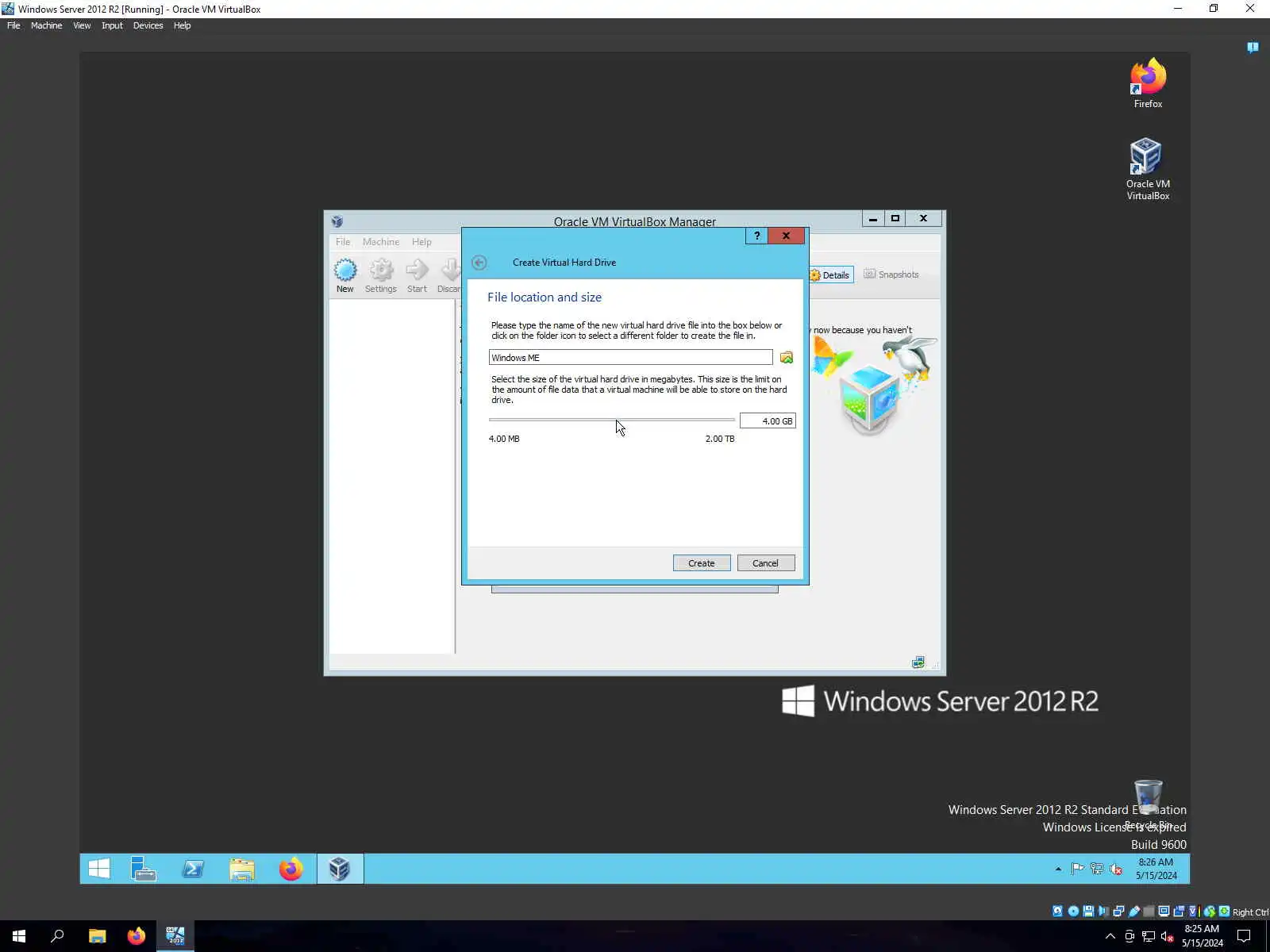
Task: Click the host muted volume icon
Action: coord(1168,937)
